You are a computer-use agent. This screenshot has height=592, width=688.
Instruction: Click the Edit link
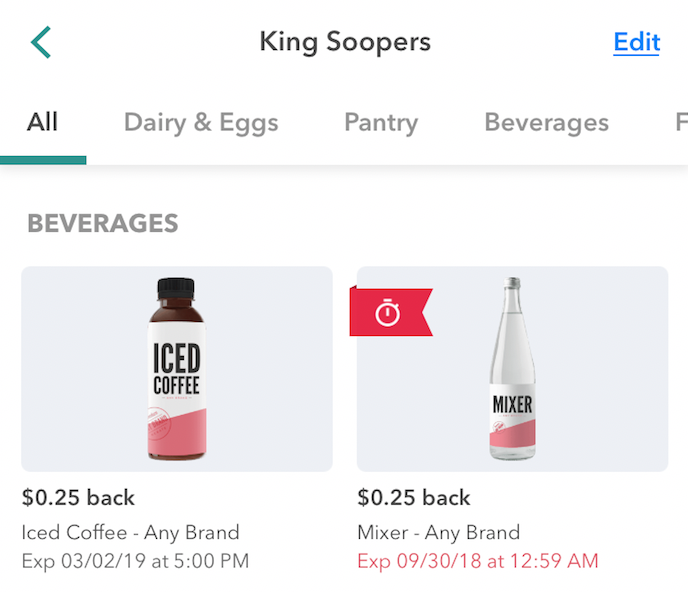pos(636,42)
